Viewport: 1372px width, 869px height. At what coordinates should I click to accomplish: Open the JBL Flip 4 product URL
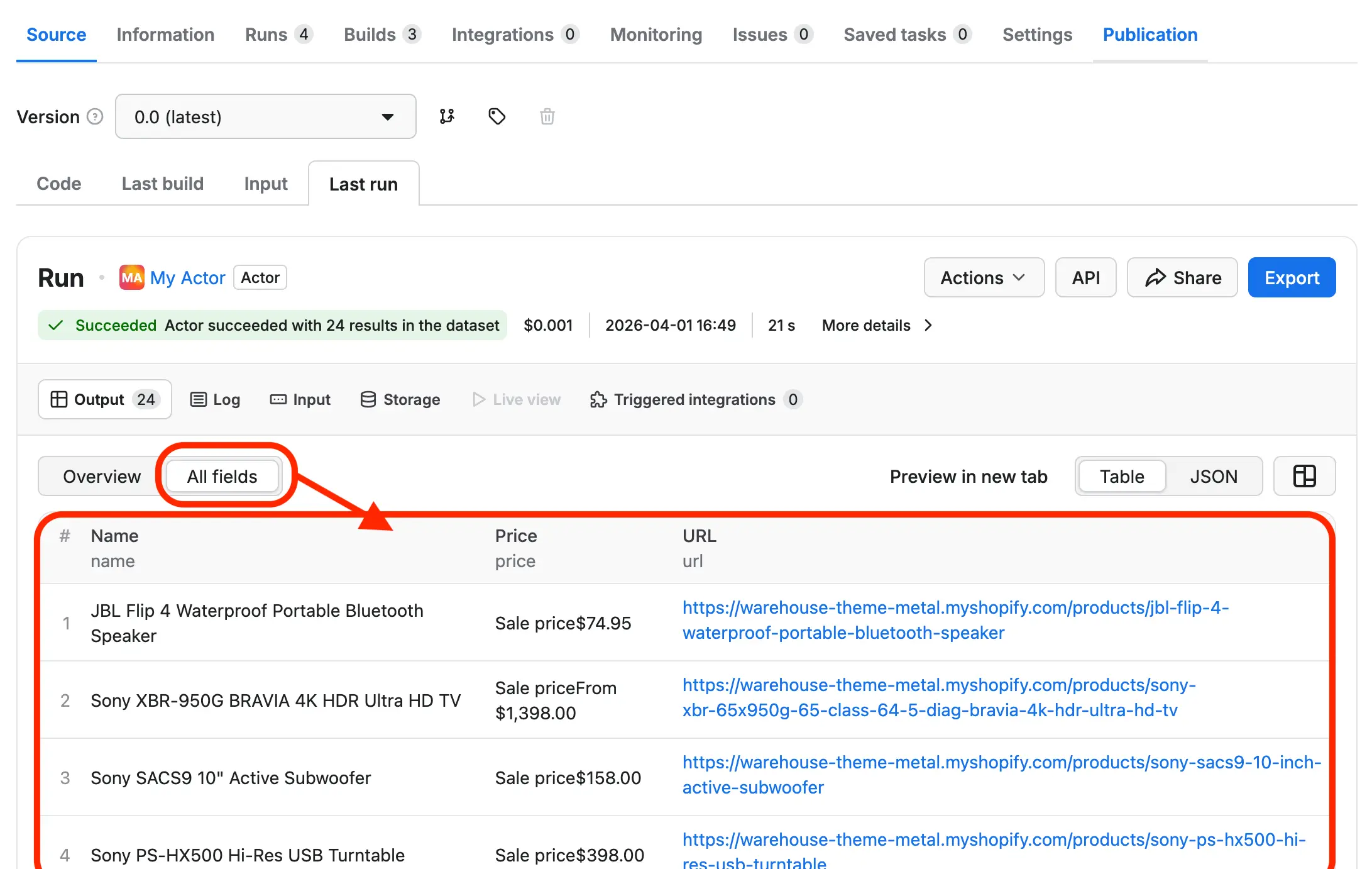[x=955, y=620]
